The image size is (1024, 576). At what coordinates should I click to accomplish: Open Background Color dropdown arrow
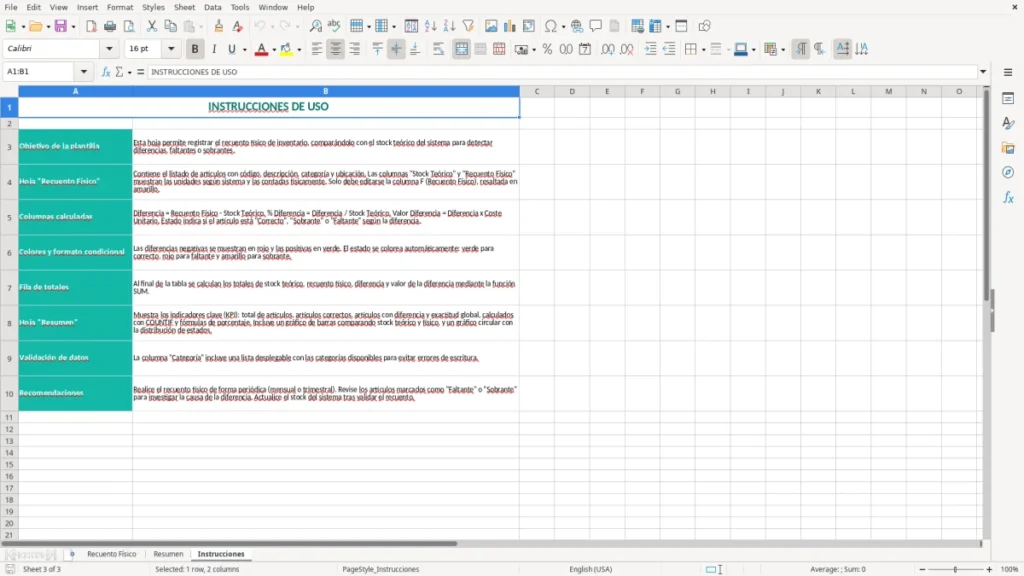tap(299, 50)
